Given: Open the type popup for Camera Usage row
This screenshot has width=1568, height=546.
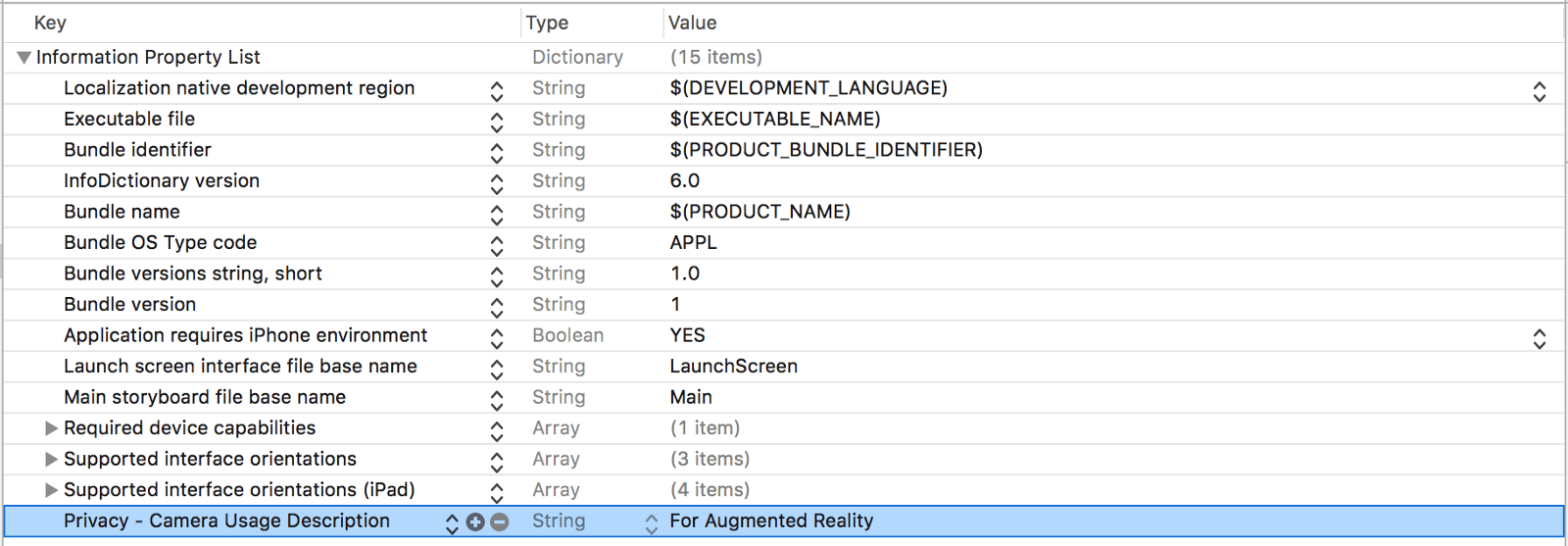Looking at the screenshot, I should 651,523.
